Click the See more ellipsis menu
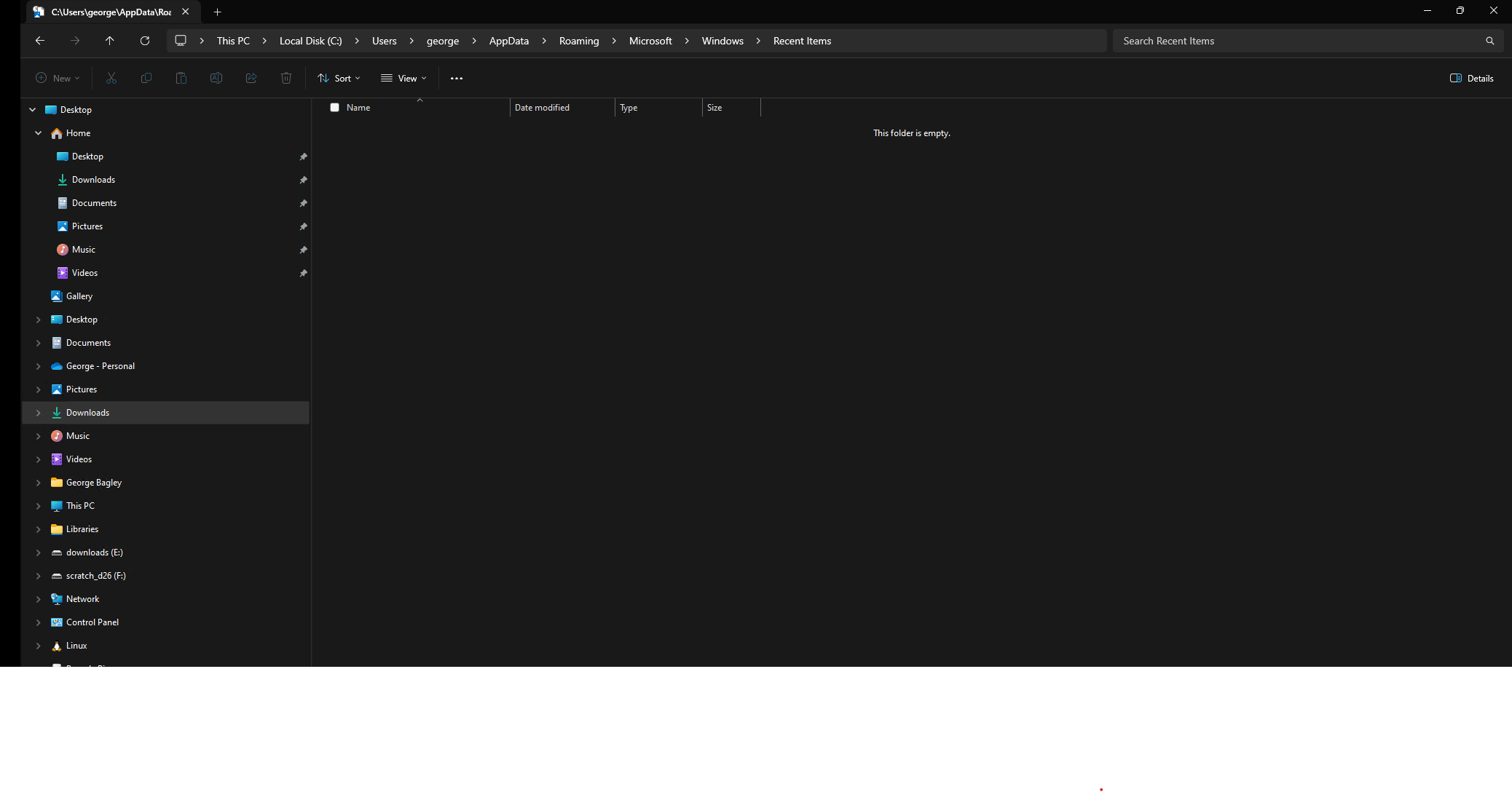 (457, 78)
